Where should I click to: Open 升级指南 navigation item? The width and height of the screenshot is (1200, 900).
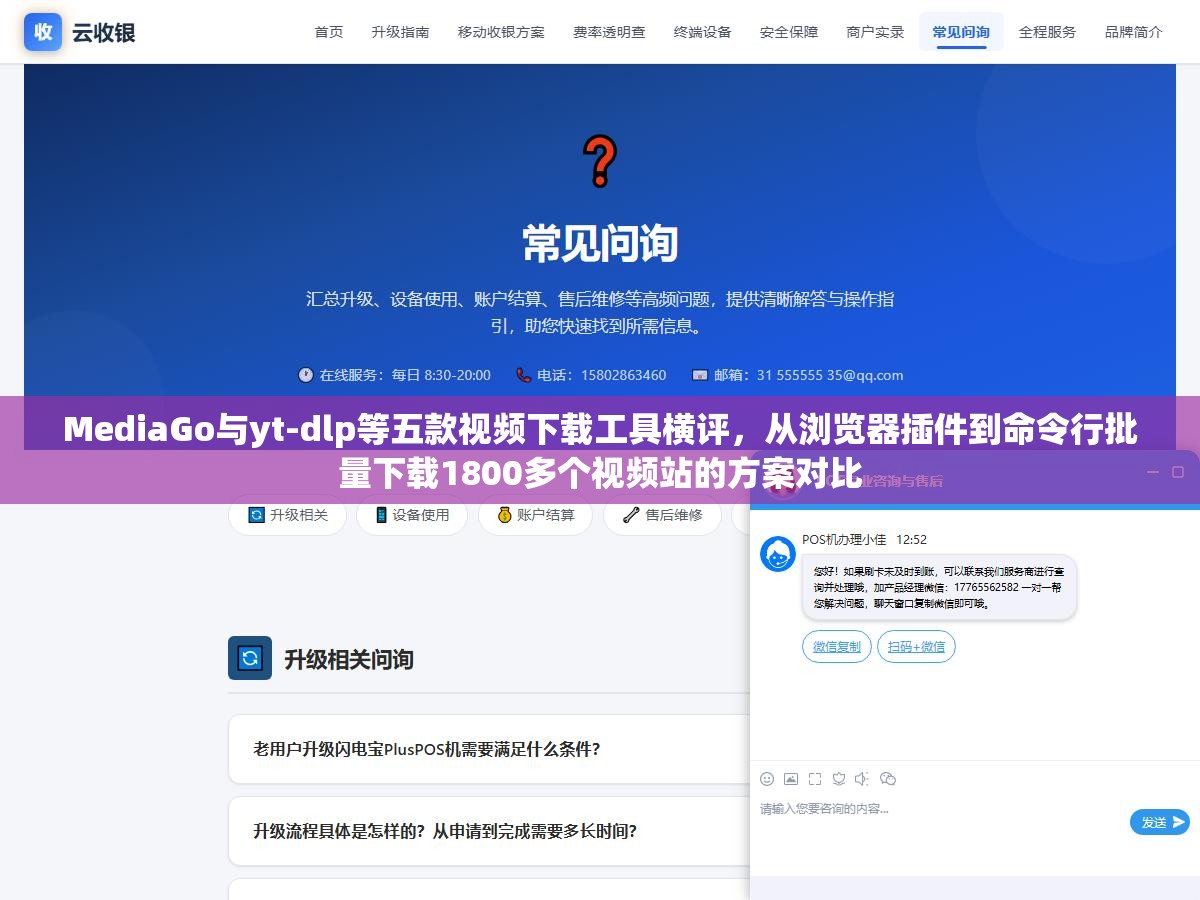pyautogui.click(x=400, y=32)
